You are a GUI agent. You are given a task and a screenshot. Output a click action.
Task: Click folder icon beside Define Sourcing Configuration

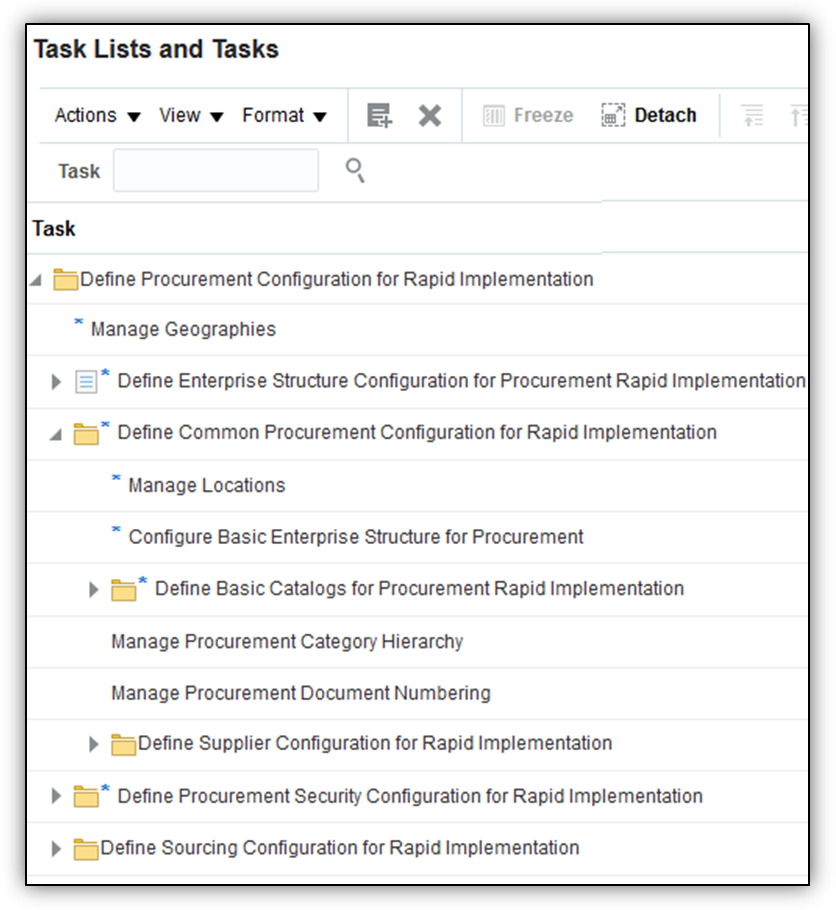pyautogui.click(x=87, y=849)
